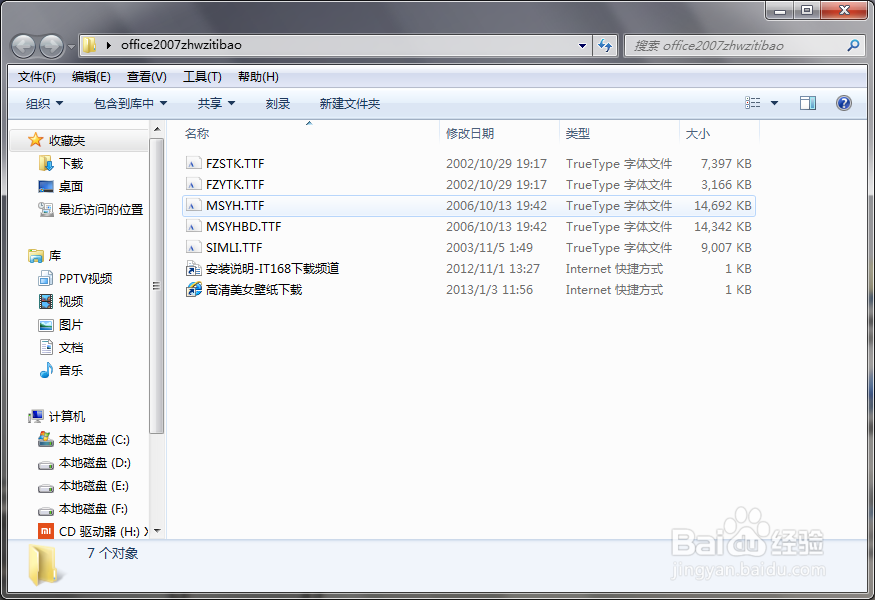This screenshot has height=600, width=875.
Task: Open help via the question mark icon
Action: (x=843, y=103)
